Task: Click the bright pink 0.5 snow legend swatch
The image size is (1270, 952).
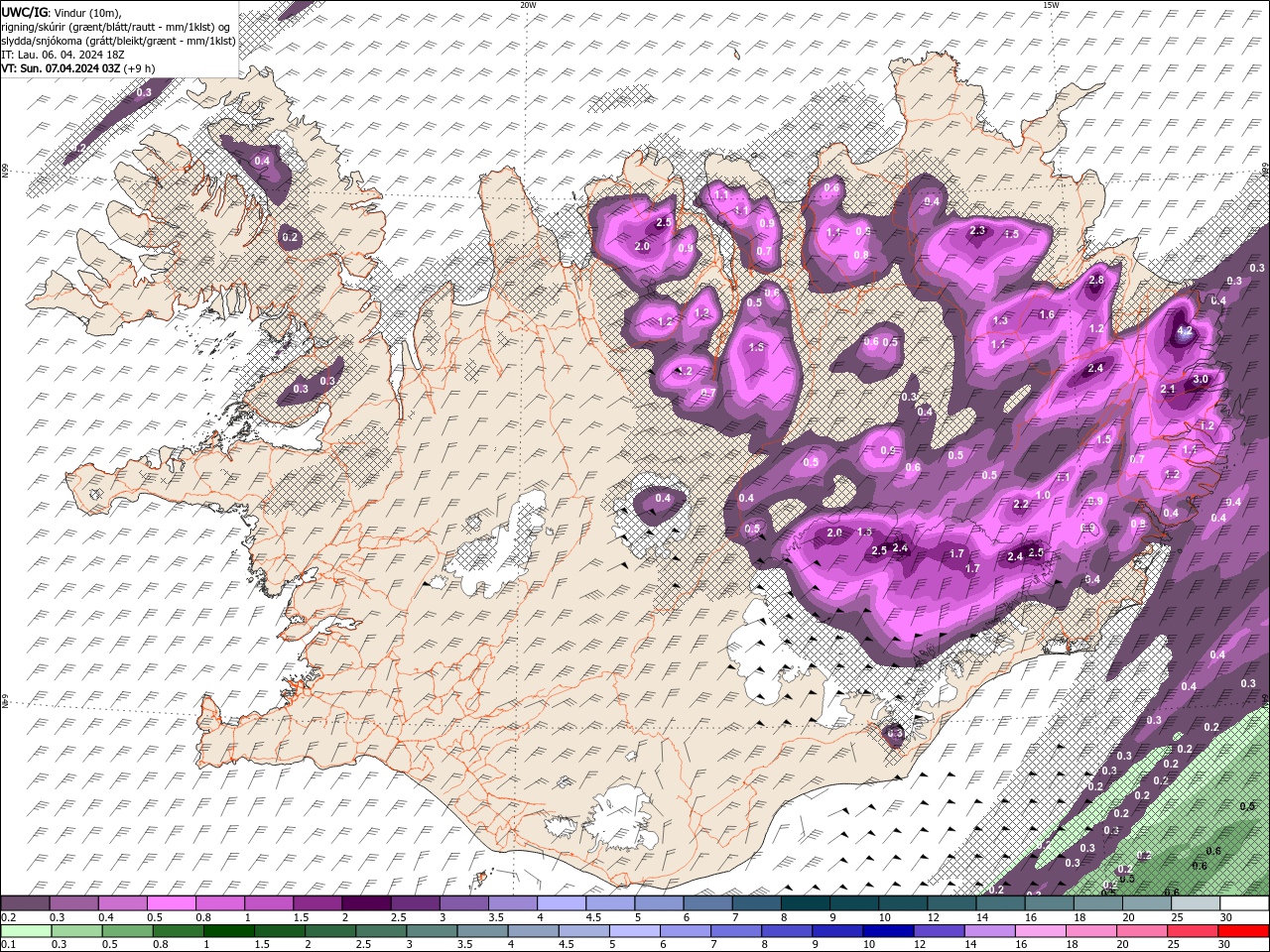Action: pos(171,903)
